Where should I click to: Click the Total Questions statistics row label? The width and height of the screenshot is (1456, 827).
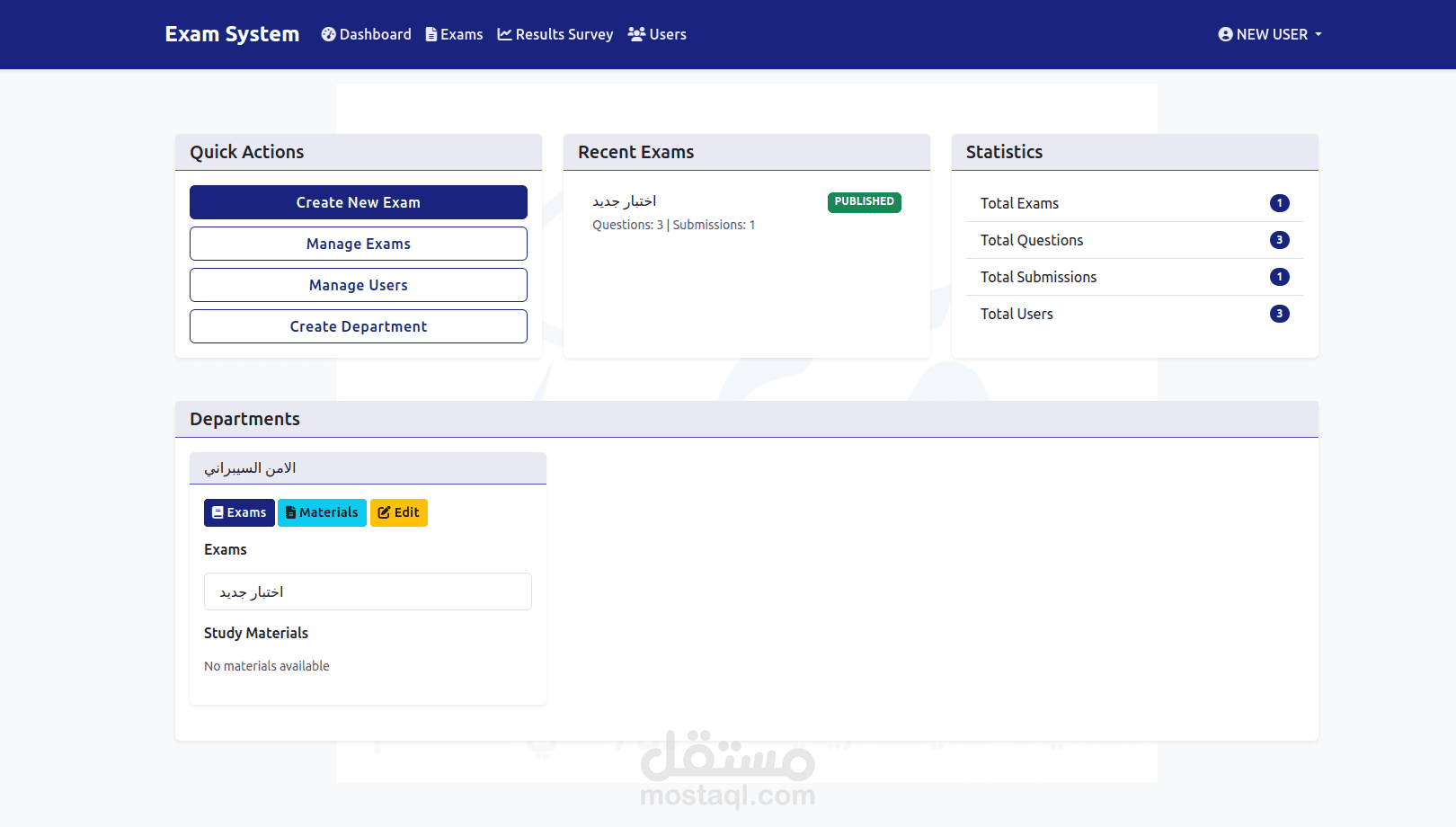1032,240
